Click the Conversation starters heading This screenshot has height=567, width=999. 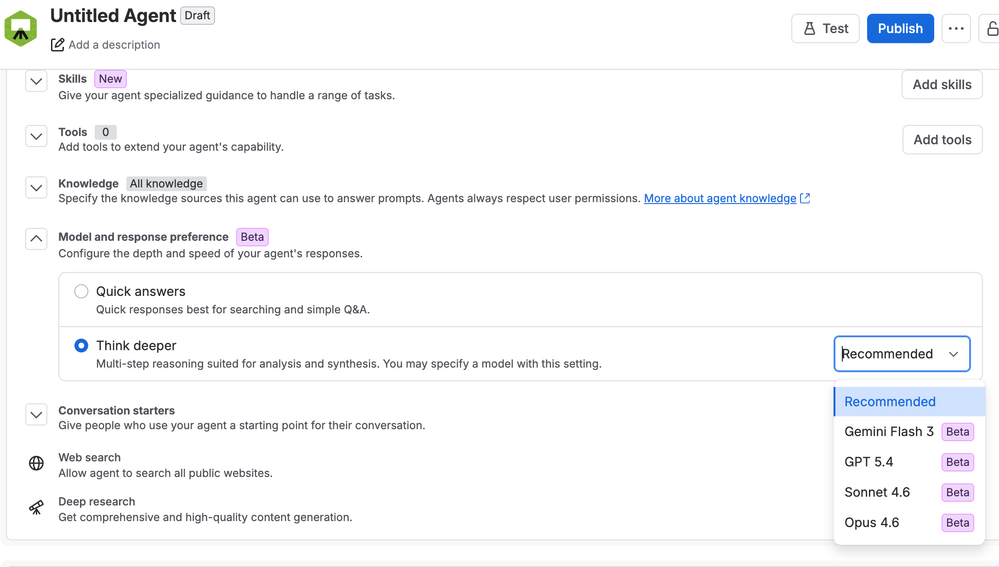tap(117, 410)
